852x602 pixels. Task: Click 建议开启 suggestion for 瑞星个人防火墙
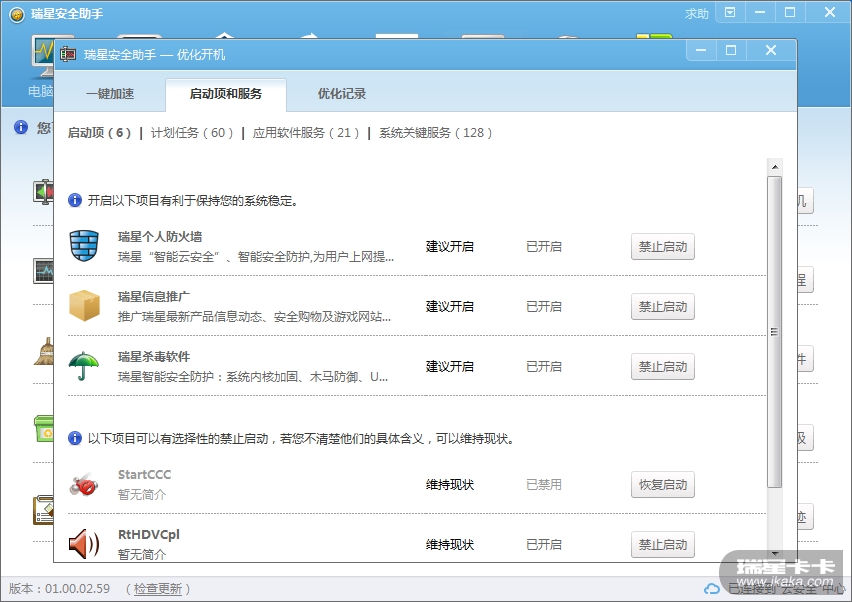click(450, 247)
